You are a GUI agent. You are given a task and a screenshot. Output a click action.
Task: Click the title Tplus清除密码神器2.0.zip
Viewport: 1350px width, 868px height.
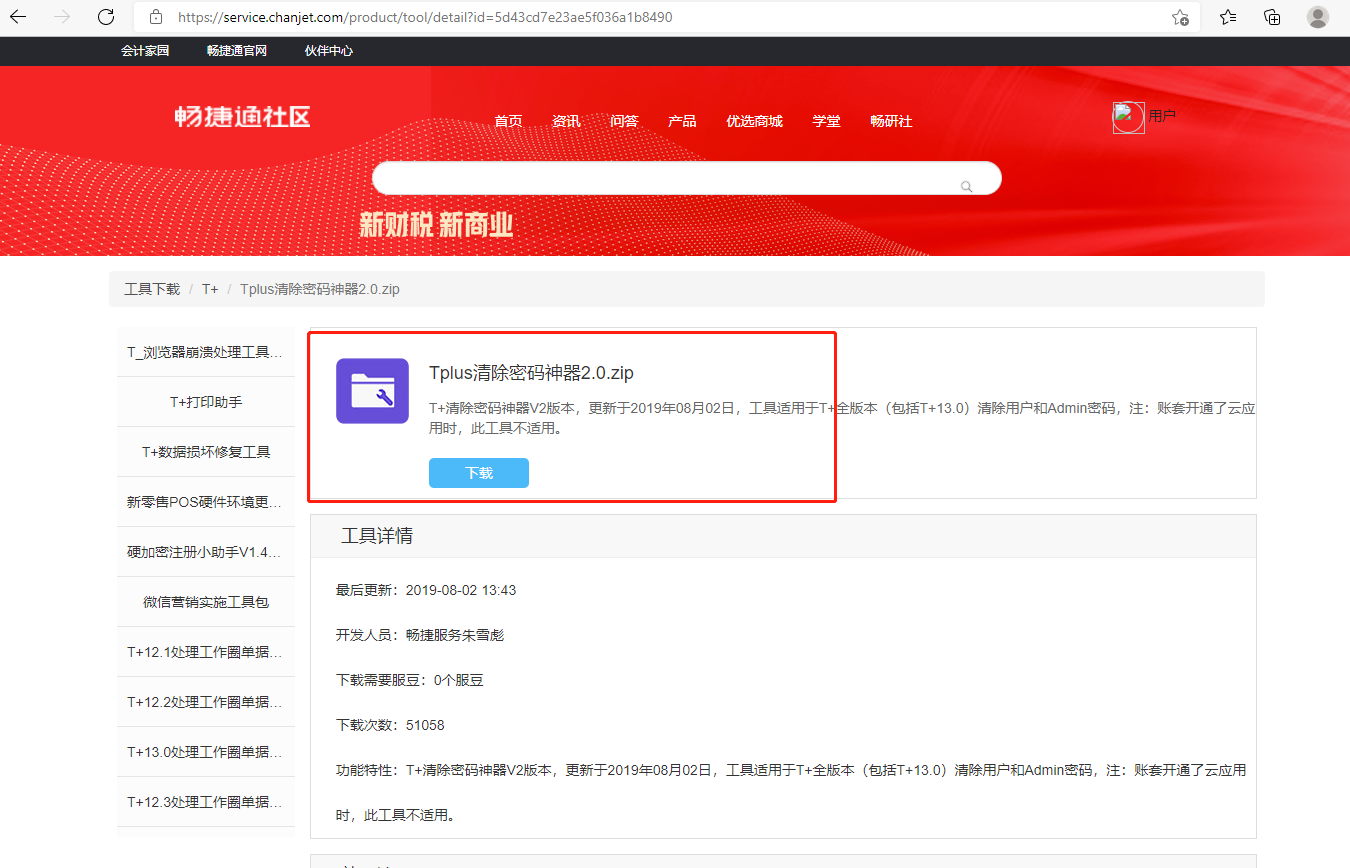click(531, 373)
